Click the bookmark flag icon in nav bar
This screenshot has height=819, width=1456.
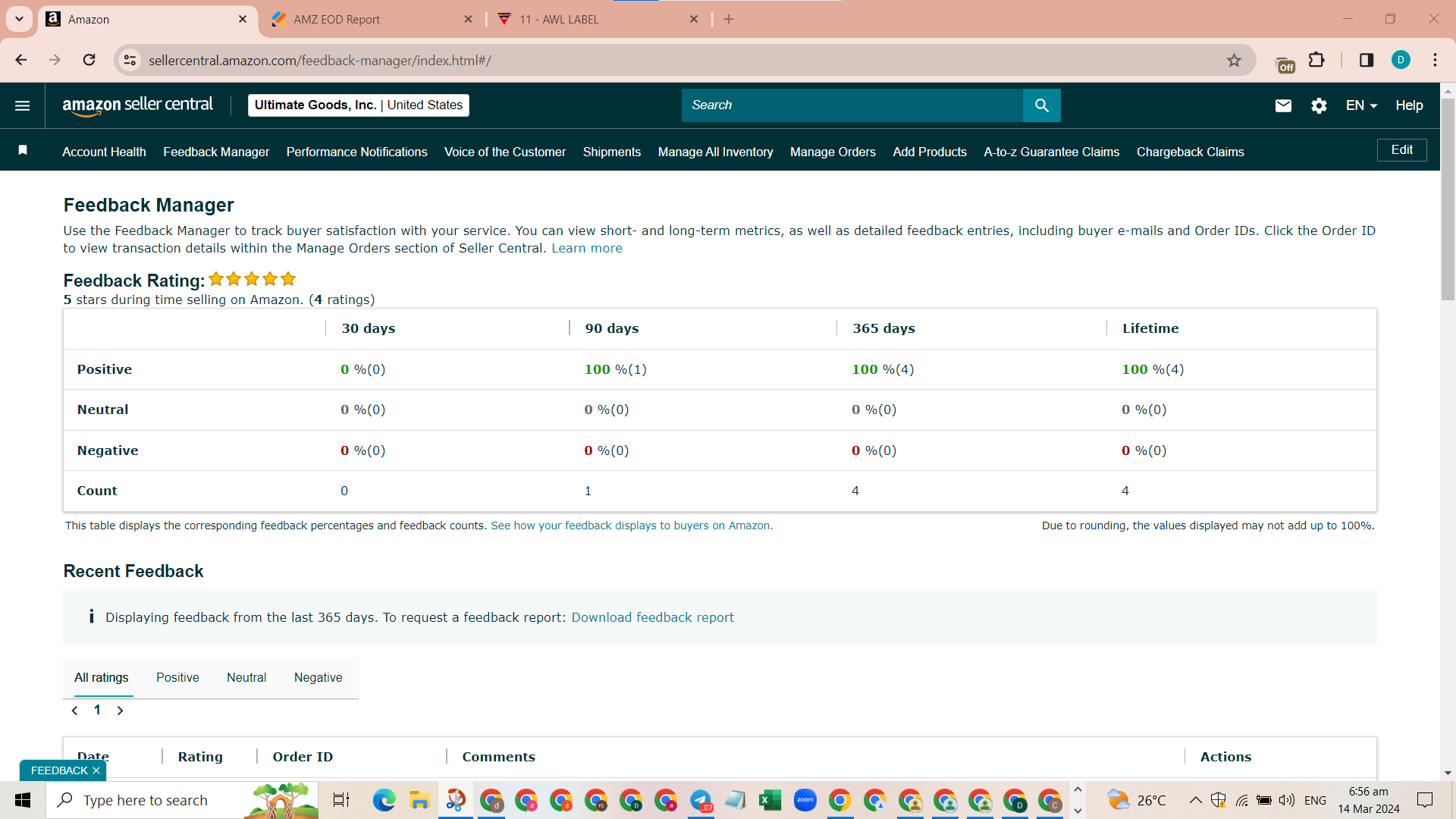point(23,150)
